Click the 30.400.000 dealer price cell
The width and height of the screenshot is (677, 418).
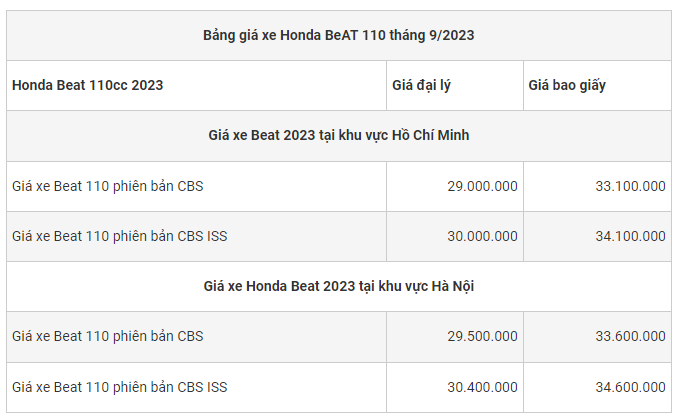click(482, 386)
